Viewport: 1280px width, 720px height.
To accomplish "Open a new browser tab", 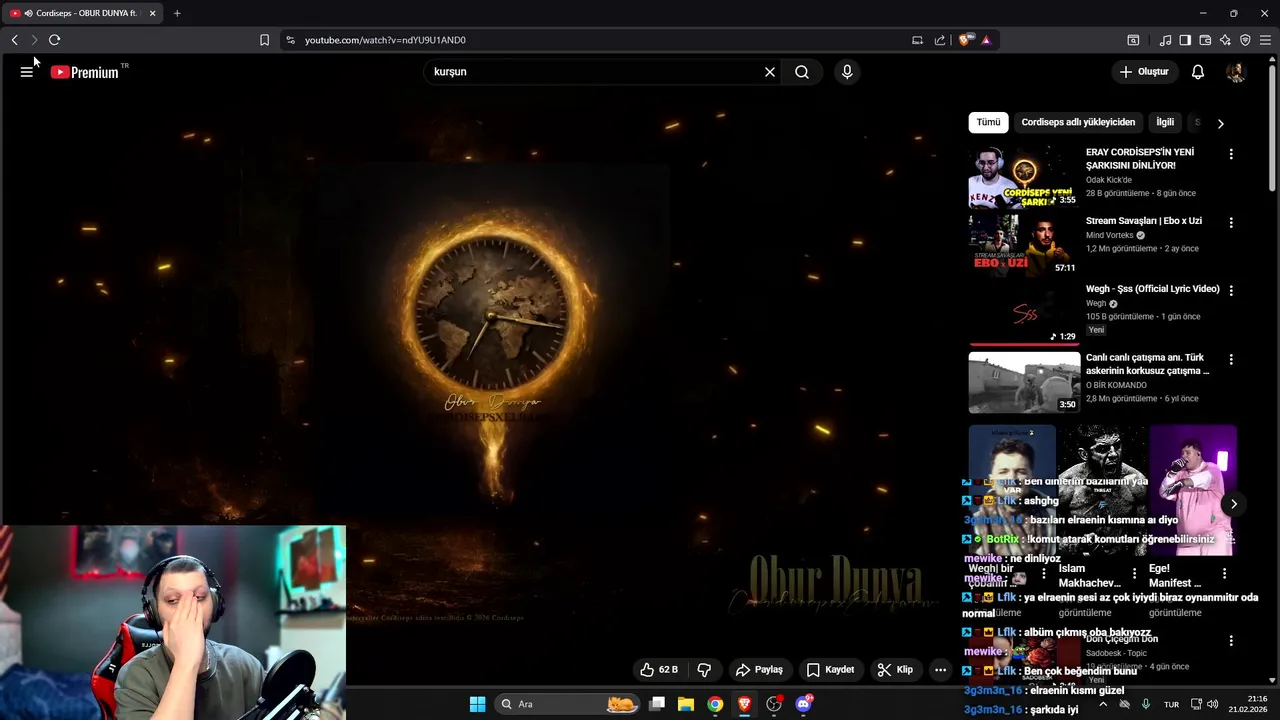I will [177, 13].
